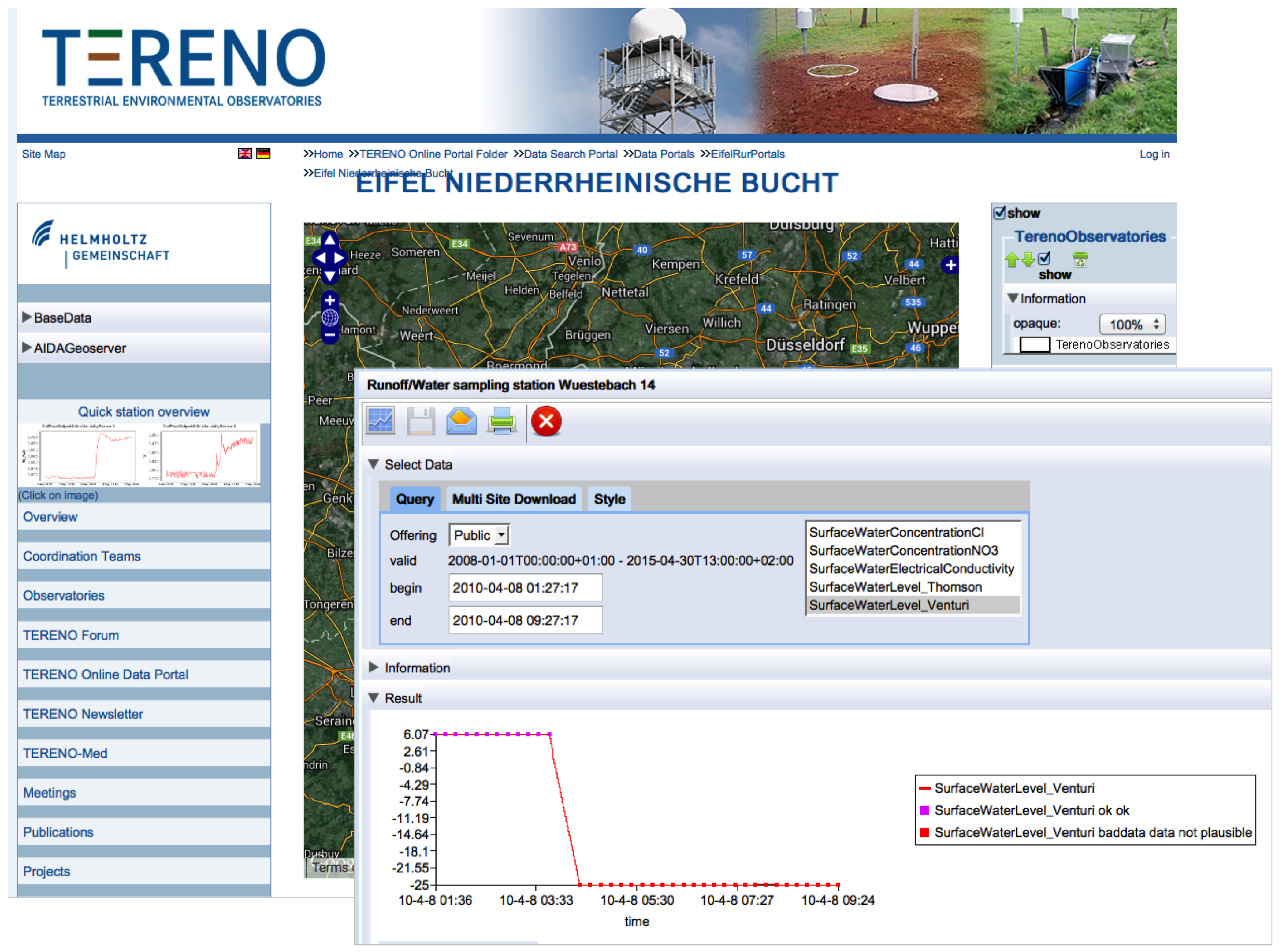Move TerenoObservatories layer up with green arrow
The width and height of the screenshot is (1279, 952).
pos(1012,260)
